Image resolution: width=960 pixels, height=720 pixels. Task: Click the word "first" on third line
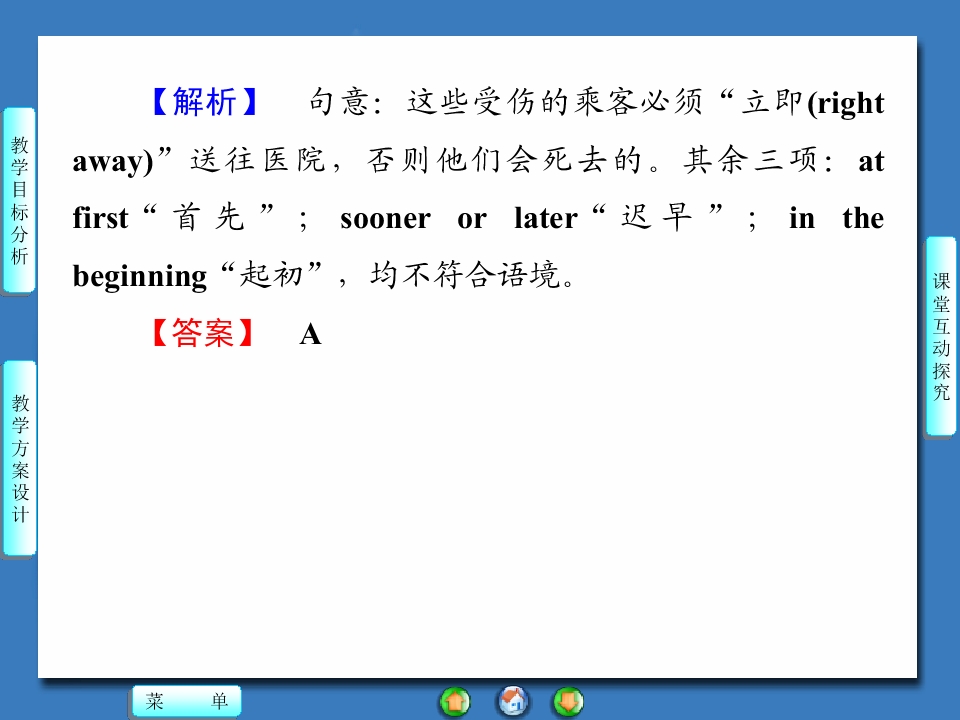100,217
